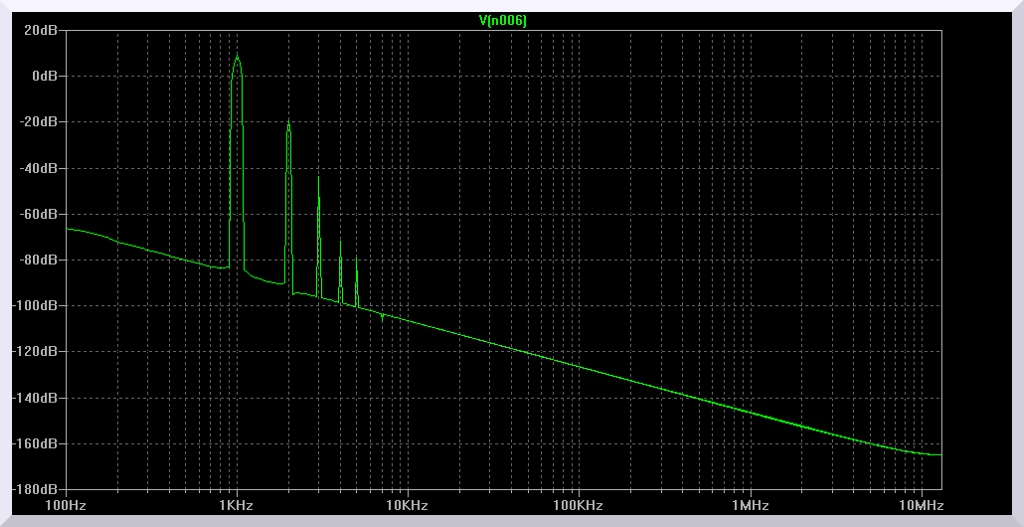Click the third harmonic peak near -40dB
This screenshot has height=527, width=1024.
319,177
